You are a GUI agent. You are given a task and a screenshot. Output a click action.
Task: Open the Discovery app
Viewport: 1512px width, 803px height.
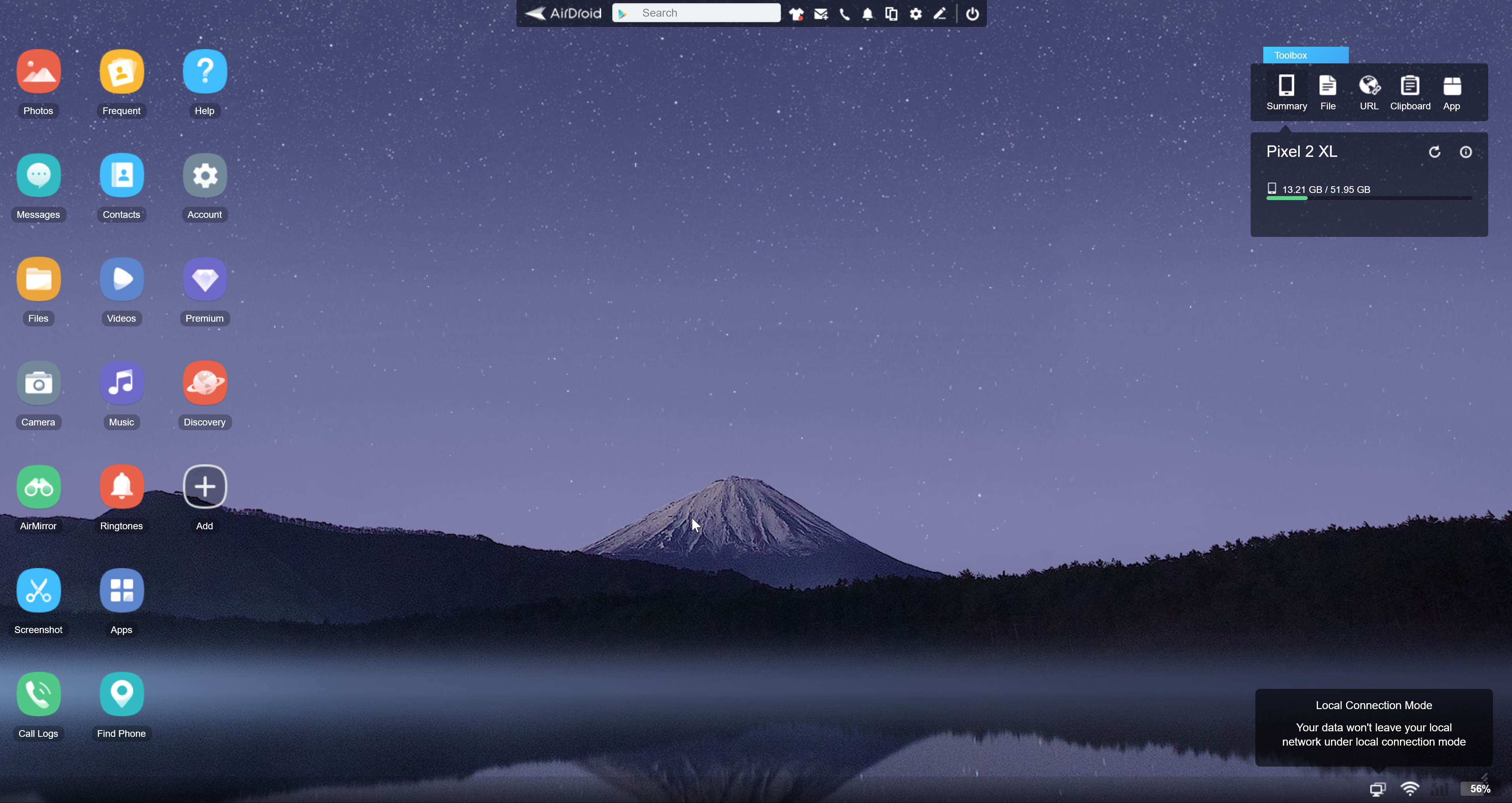point(204,383)
